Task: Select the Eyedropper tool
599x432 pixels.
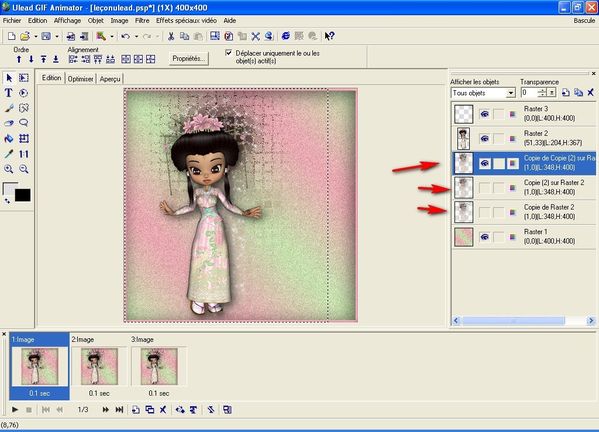Action: tap(9, 154)
